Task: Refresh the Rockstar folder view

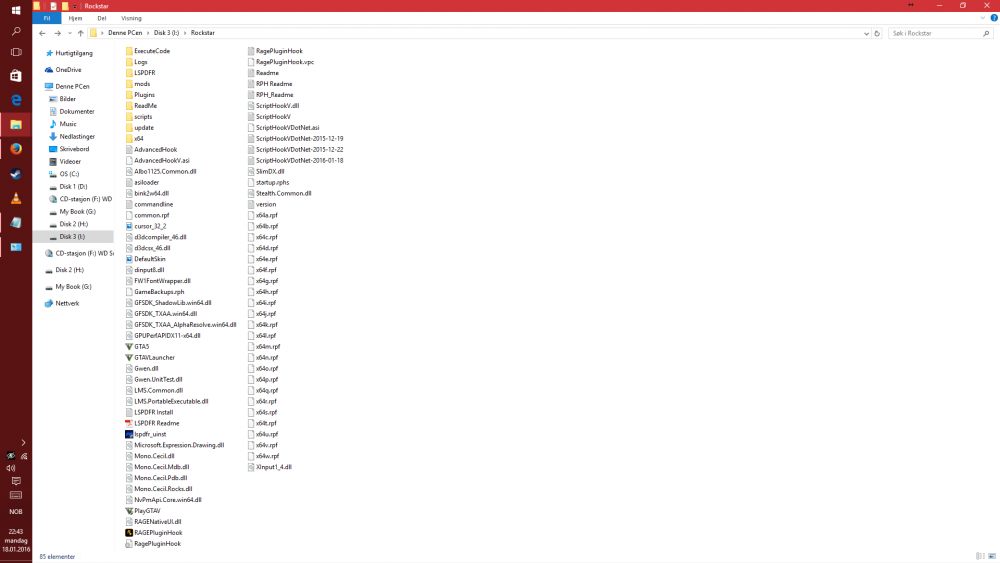Action: click(877, 33)
